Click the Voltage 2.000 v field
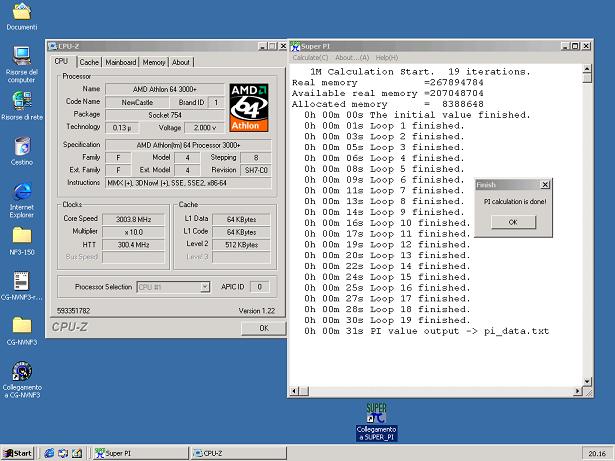The height and width of the screenshot is (461, 615). tap(205, 128)
